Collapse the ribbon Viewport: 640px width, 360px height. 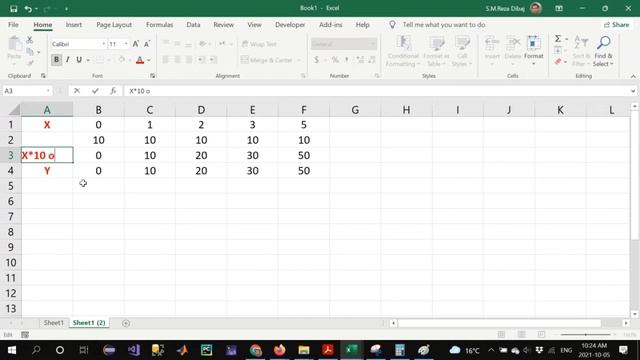(x=633, y=76)
